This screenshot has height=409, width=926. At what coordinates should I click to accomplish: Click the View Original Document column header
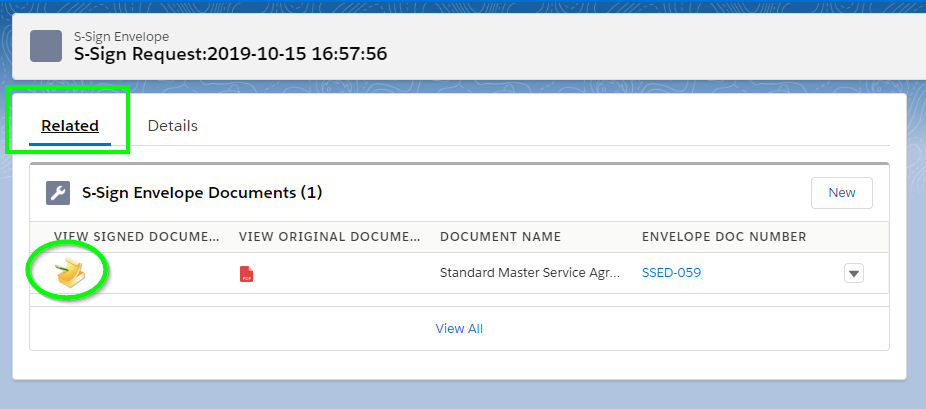pyautogui.click(x=330, y=237)
